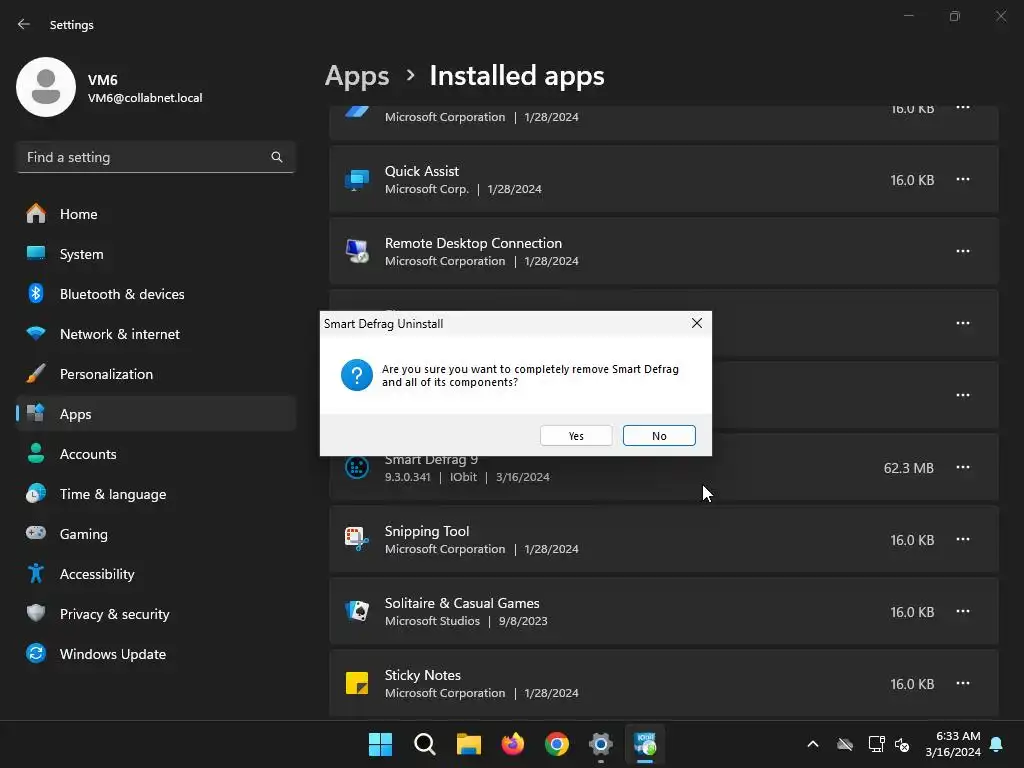Open more options for Sticky Notes
The width and height of the screenshot is (1024, 768).
[962, 683]
